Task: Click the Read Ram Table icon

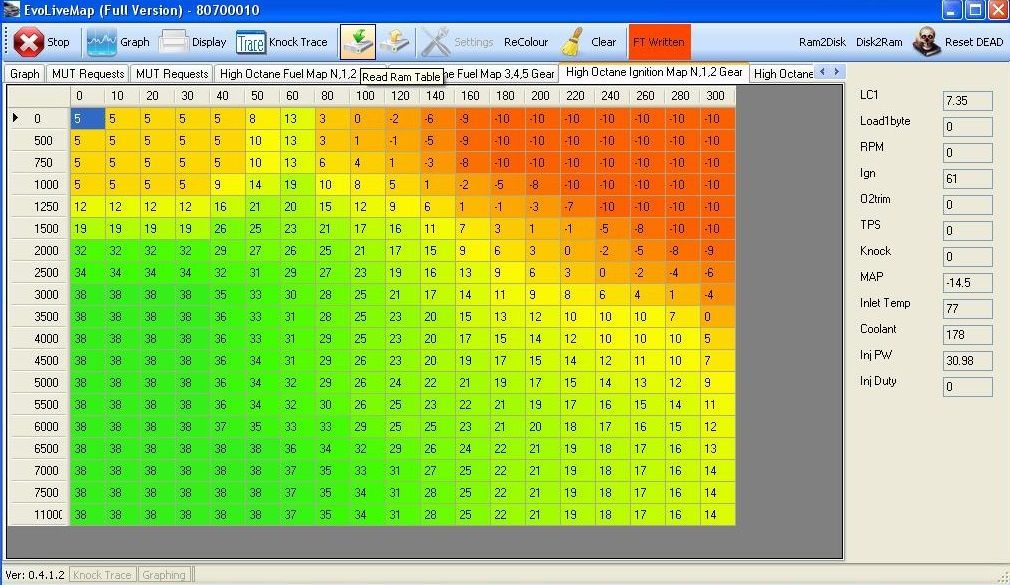Action: tap(357, 41)
